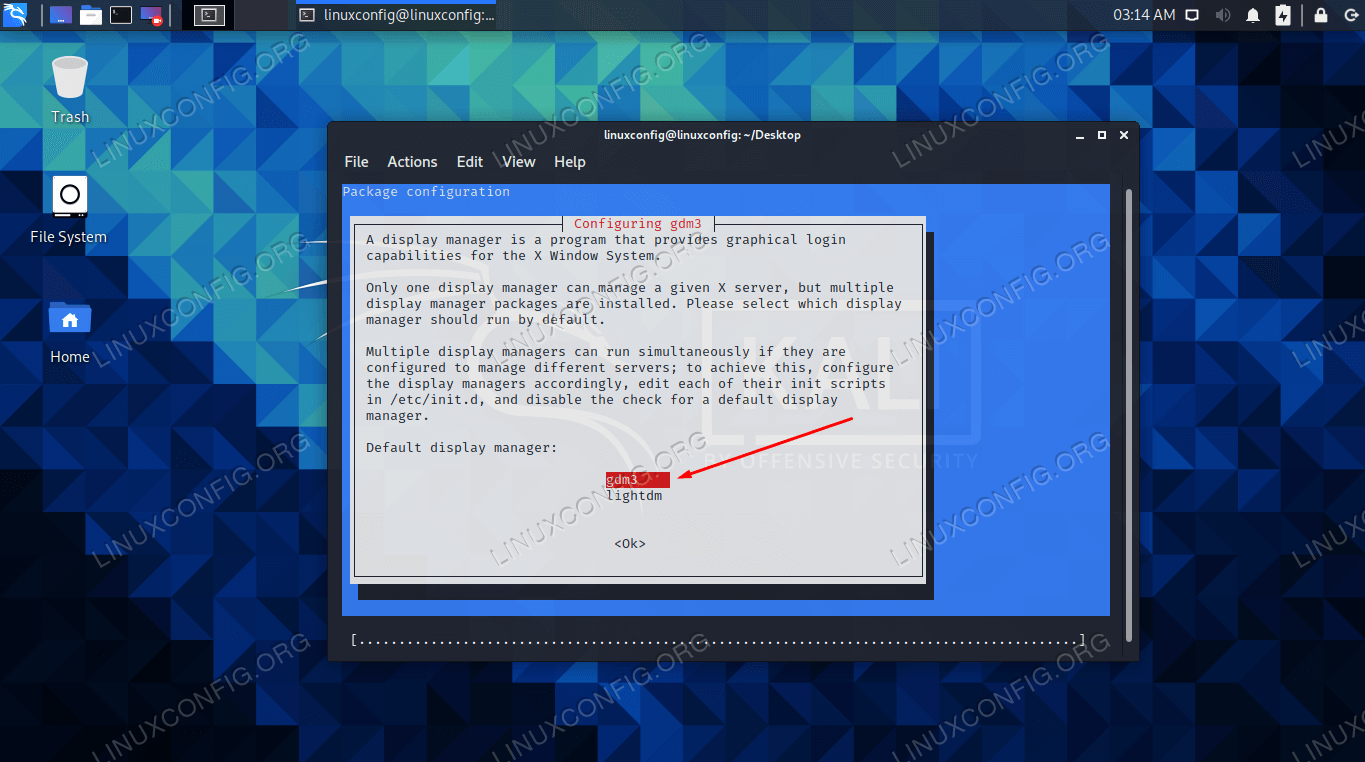The image size is (1365, 762).
Task: Open the Actions menu
Action: click(412, 162)
